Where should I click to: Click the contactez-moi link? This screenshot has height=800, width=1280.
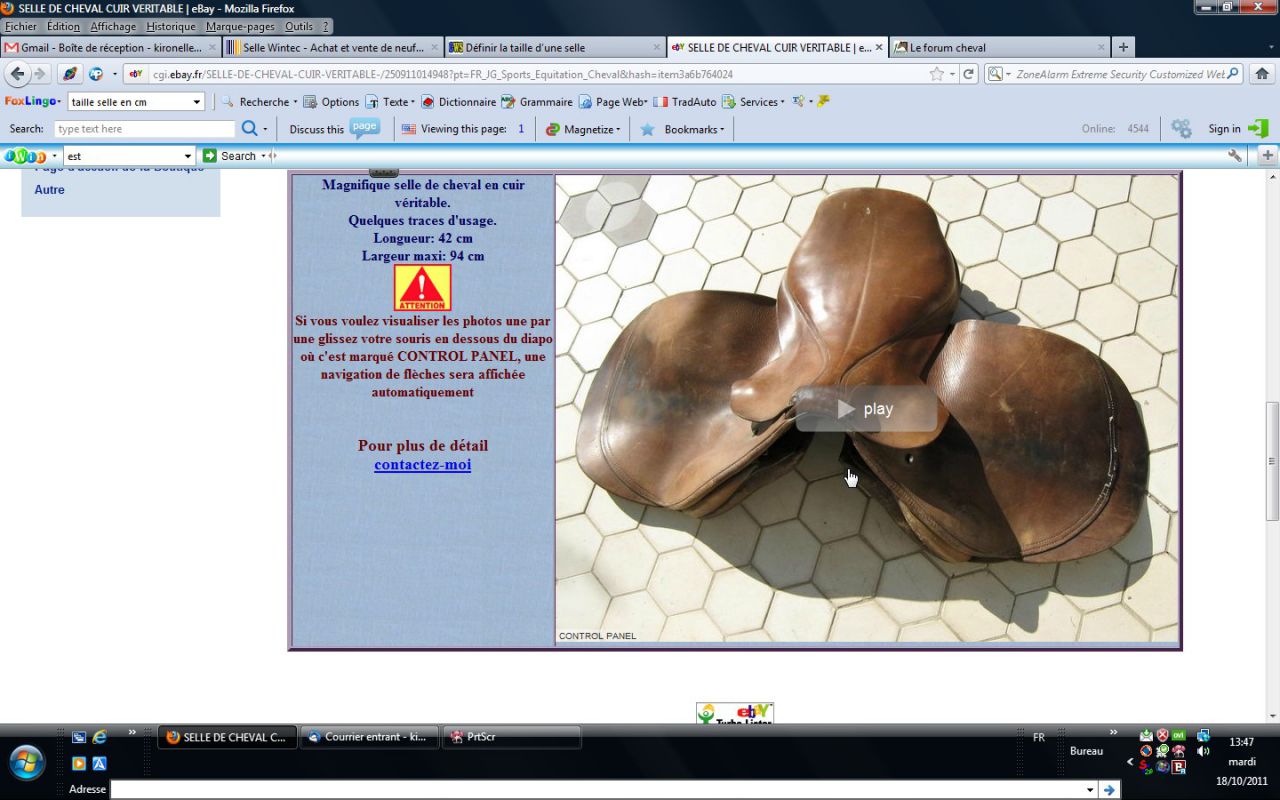click(422, 465)
